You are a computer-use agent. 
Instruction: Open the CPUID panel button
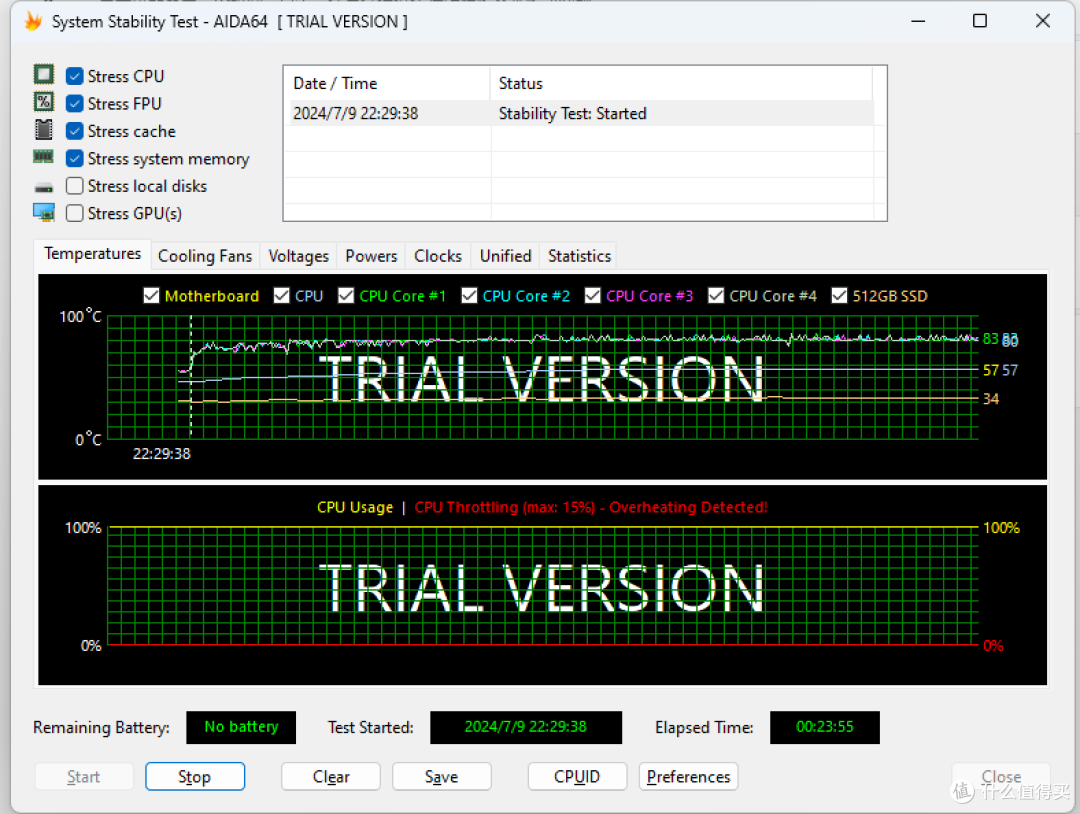(x=577, y=777)
